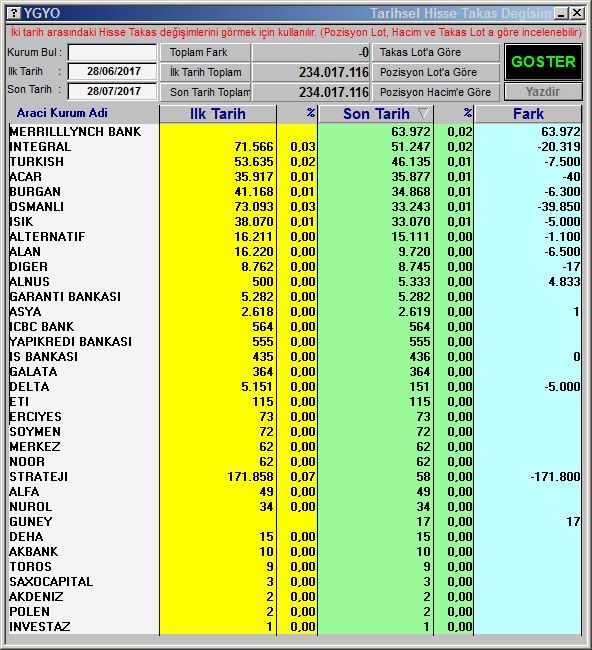The width and height of the screenshot is (592, 650).
Task: Select Pozisyon Lot'a Göre view
Action: [x=435, y=72]
